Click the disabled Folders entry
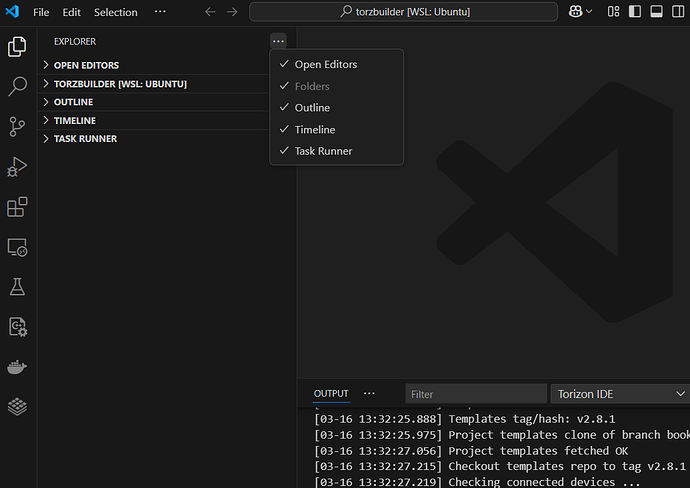Viewport: 690px width, 488px height. point(337,86)
